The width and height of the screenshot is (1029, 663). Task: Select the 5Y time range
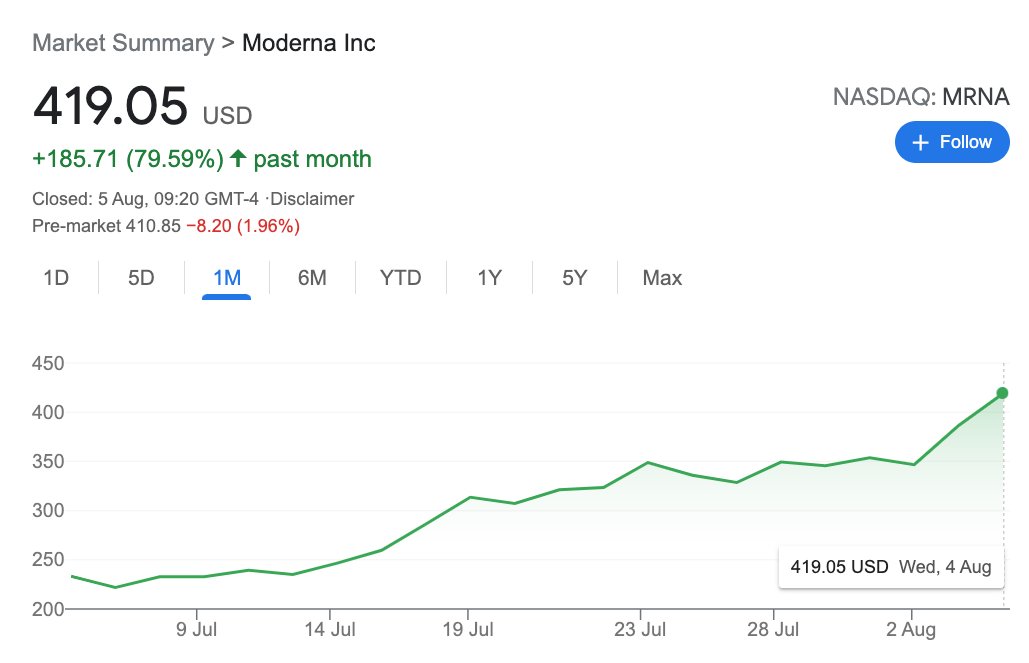click(x=574, y=278)
